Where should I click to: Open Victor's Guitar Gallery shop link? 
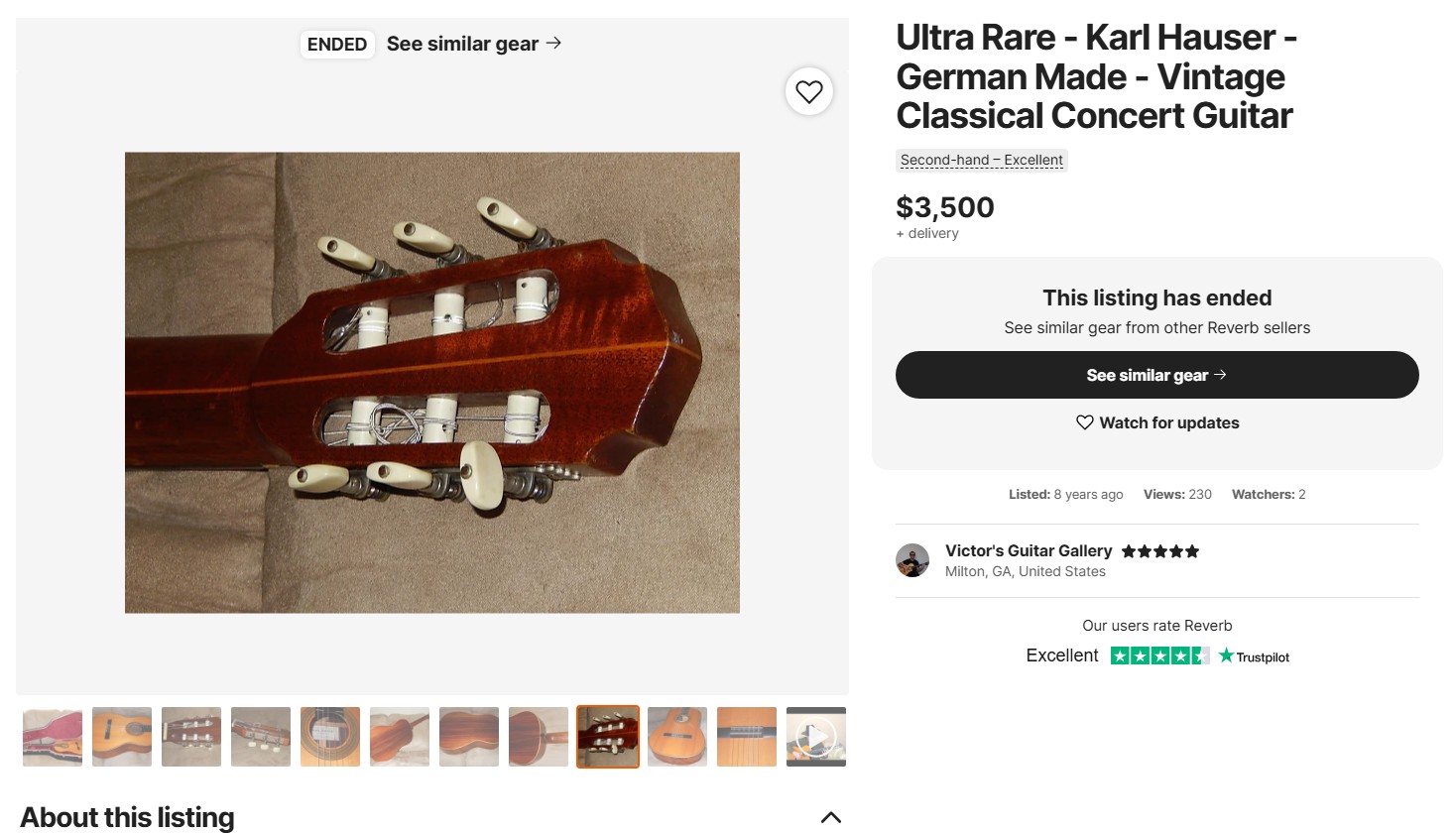[x=1028, y=550]
